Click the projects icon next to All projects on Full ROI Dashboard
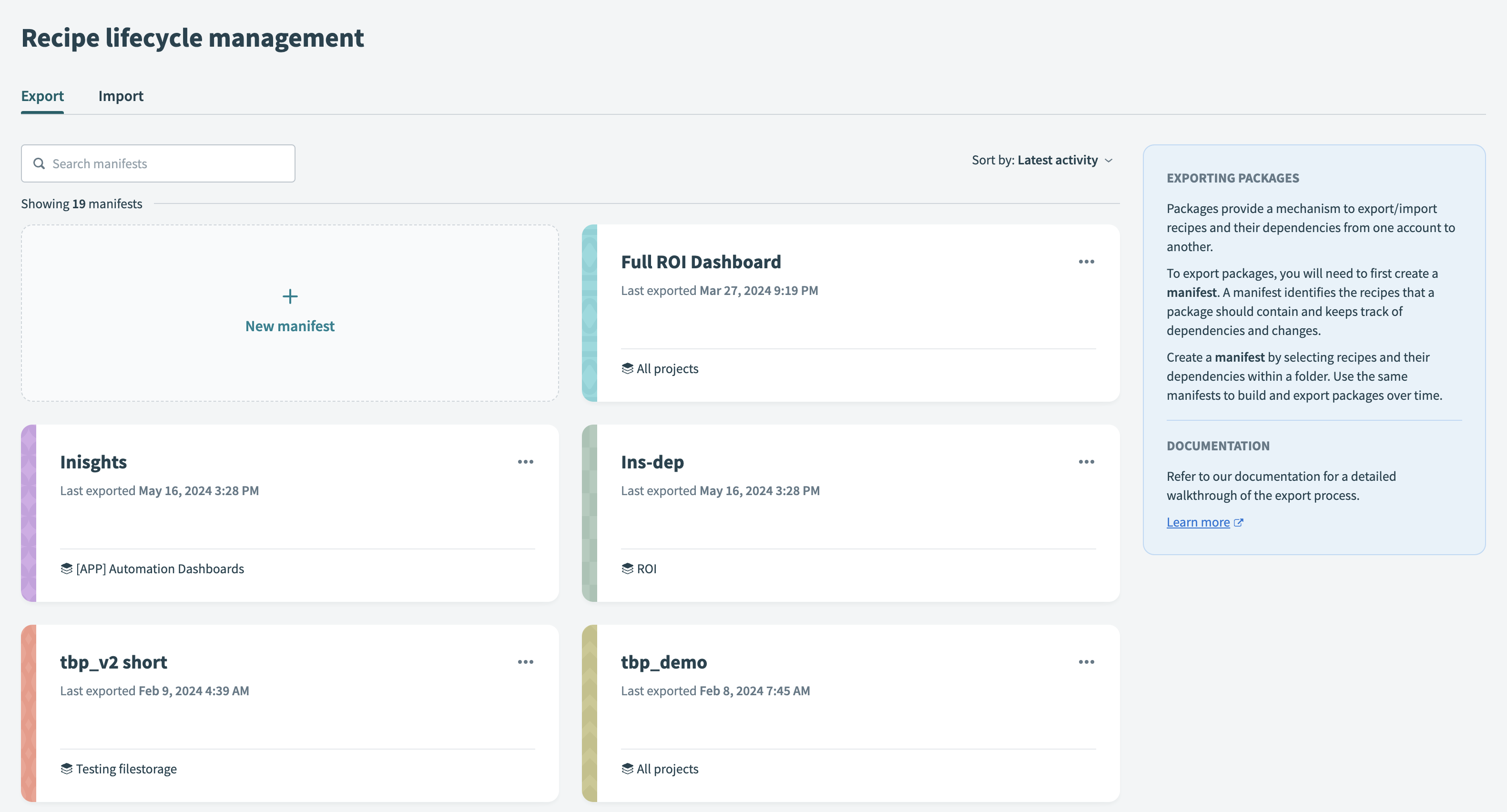This screenshot has width=1507, height=812. pos(627,368)
